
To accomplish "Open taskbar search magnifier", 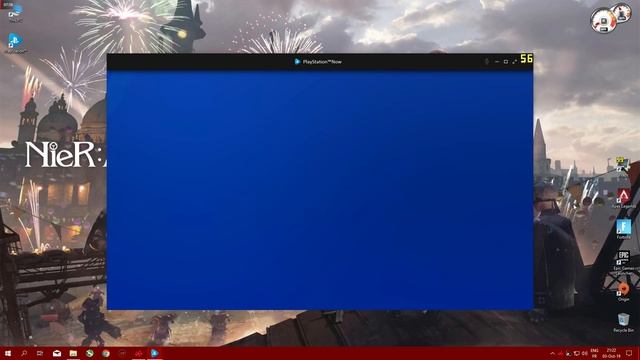I will 24,353.
